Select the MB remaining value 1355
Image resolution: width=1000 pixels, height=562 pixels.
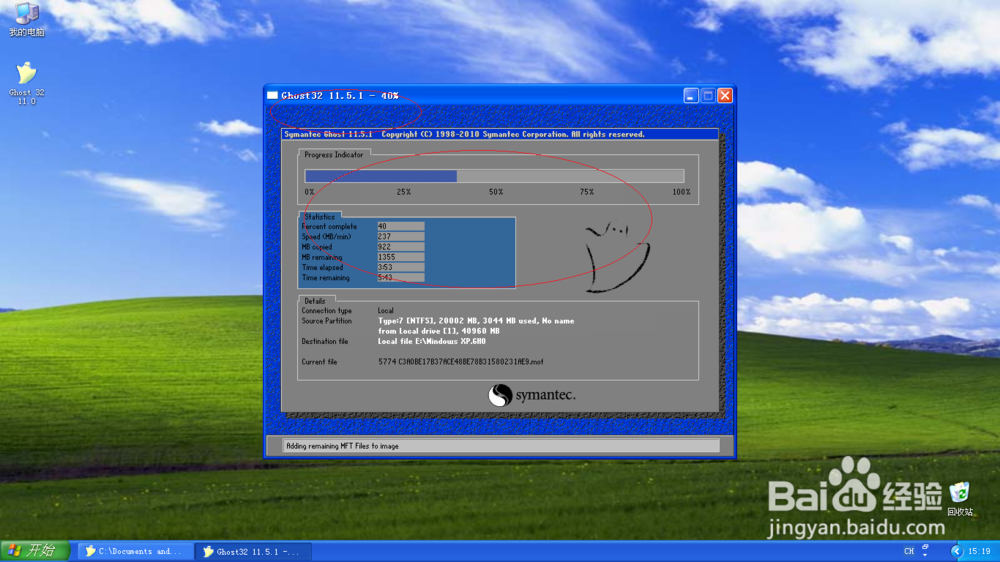tap(401, 257)
